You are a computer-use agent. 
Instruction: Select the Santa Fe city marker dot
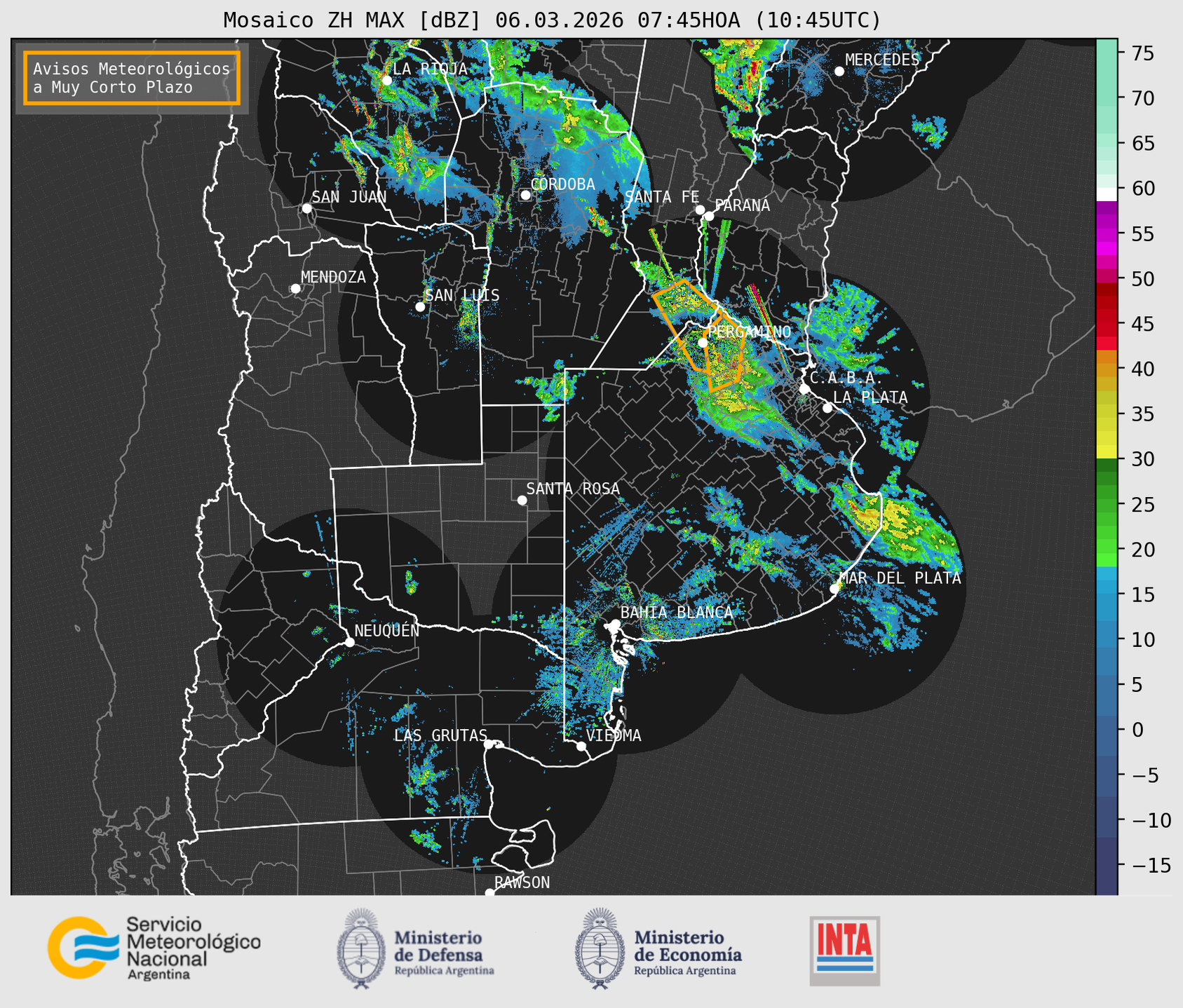pos(700,210)
